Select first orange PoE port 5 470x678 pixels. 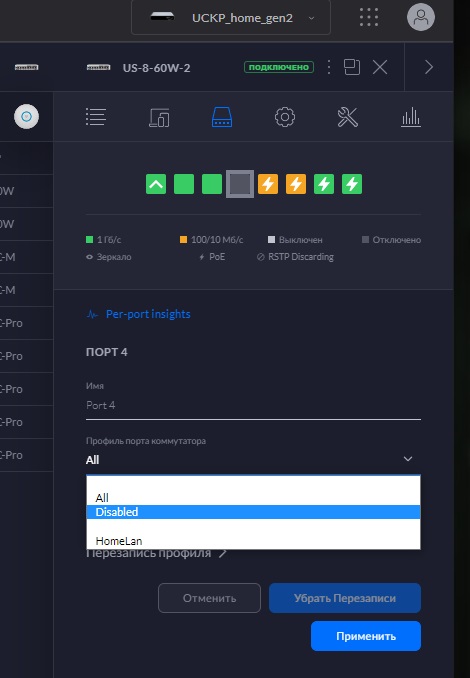tap(268, 184)
